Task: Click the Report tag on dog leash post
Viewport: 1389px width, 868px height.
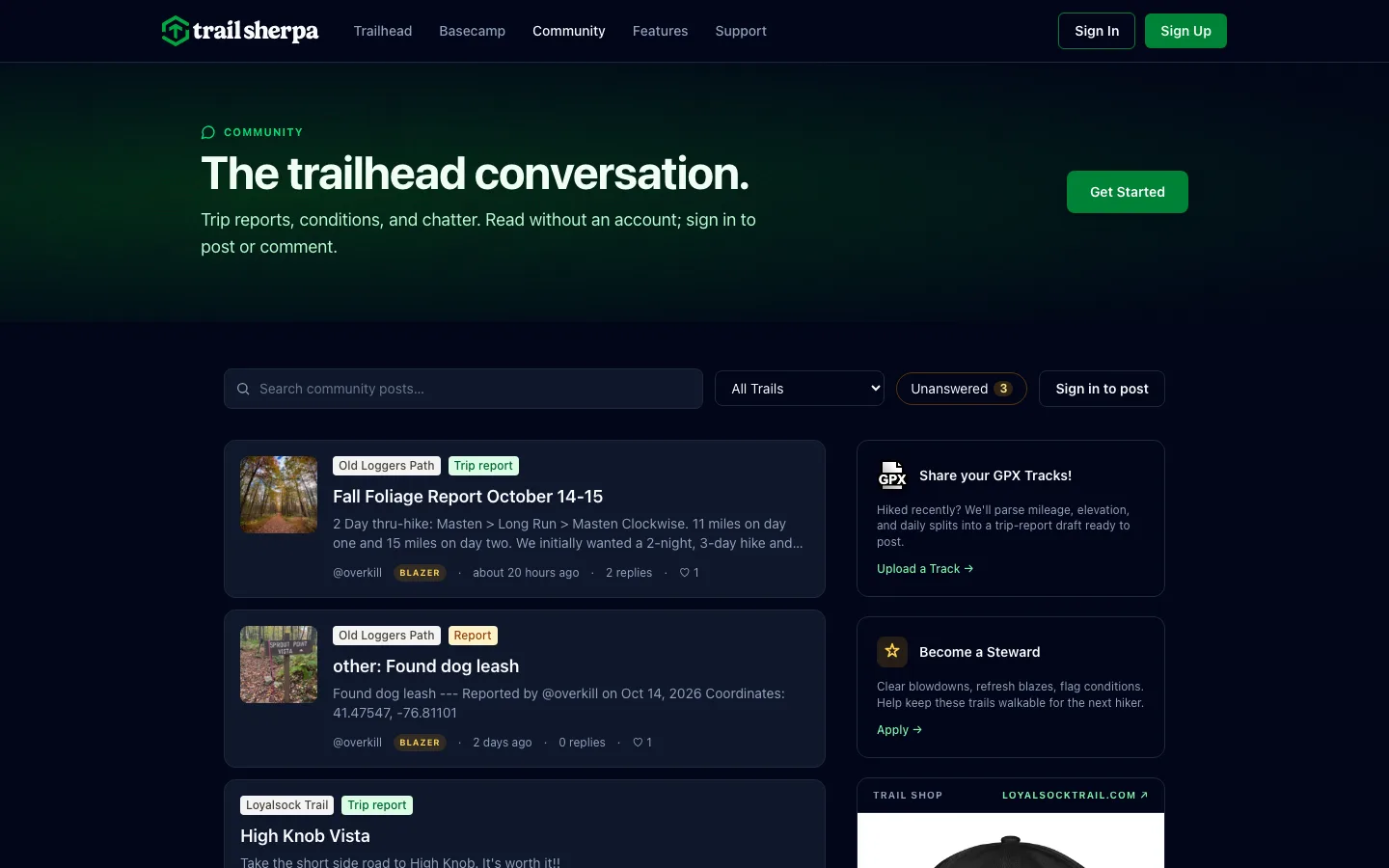Action: 473,636
